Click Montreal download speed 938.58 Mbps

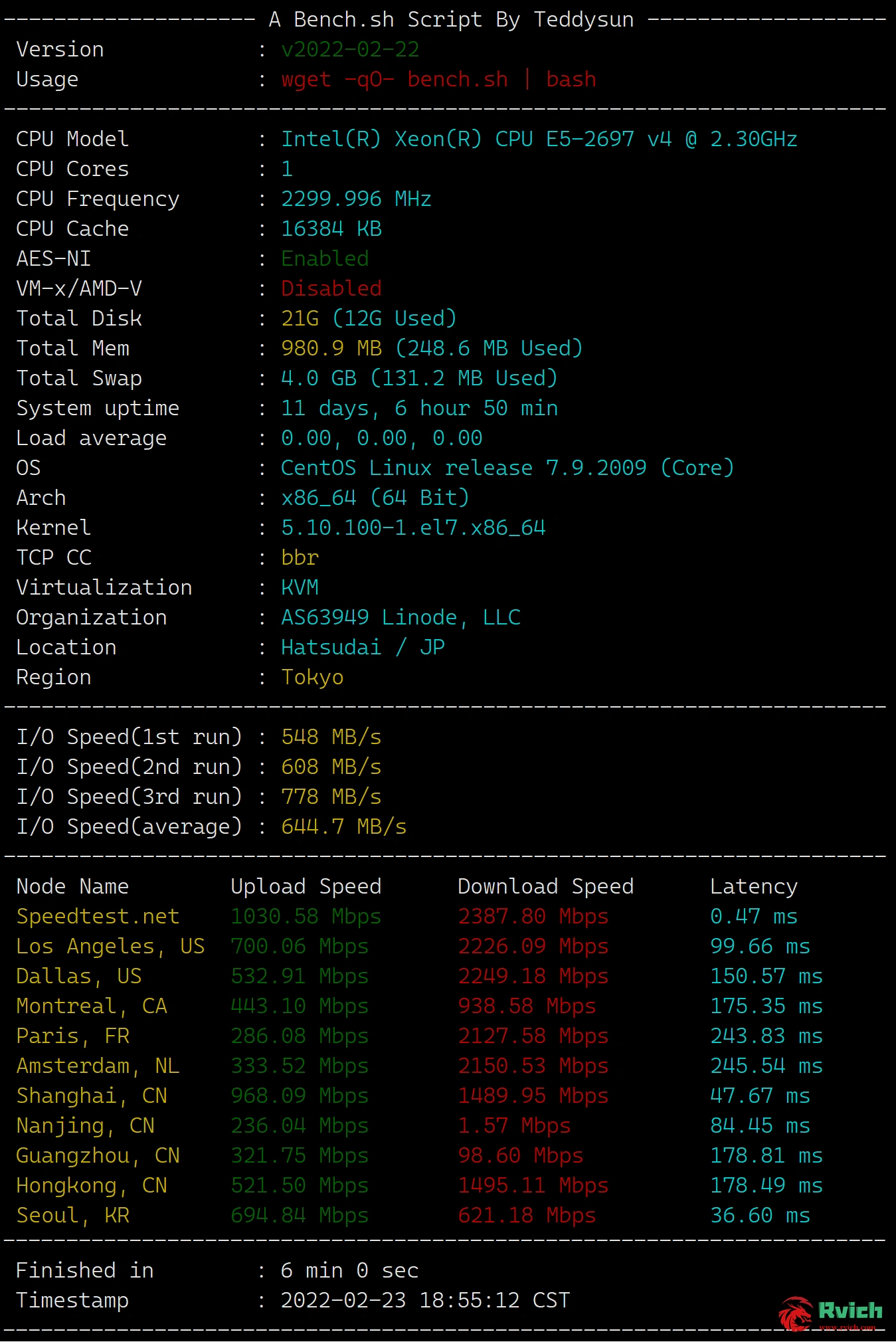[527, 1006]
